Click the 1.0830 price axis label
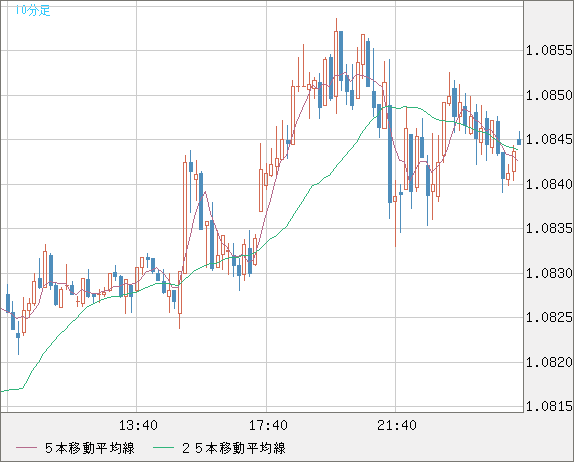Screen dimensions: 574x462 pos(549,273)
